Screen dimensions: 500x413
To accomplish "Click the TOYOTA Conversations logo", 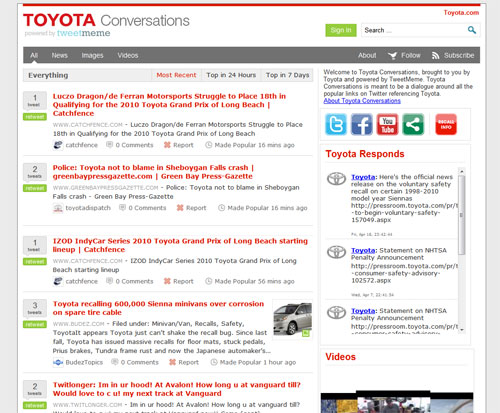I will pos(106,20).
